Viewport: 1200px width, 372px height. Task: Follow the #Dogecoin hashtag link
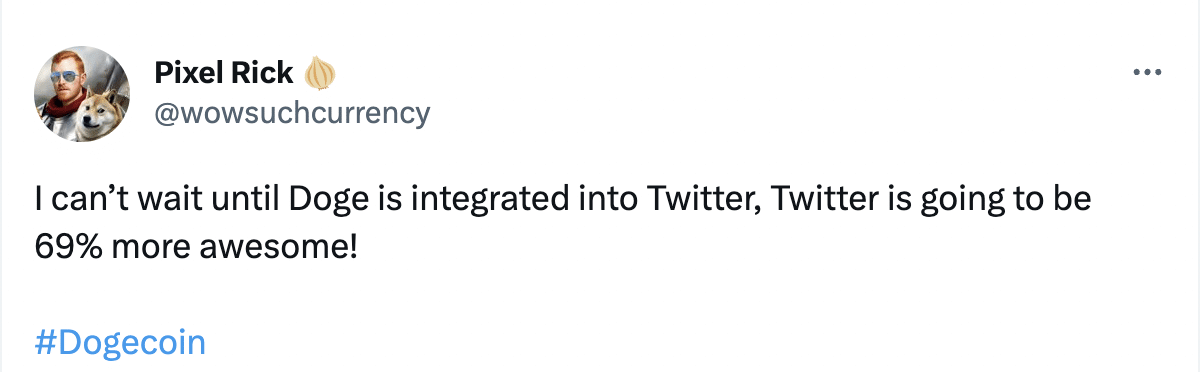(120, 343)
